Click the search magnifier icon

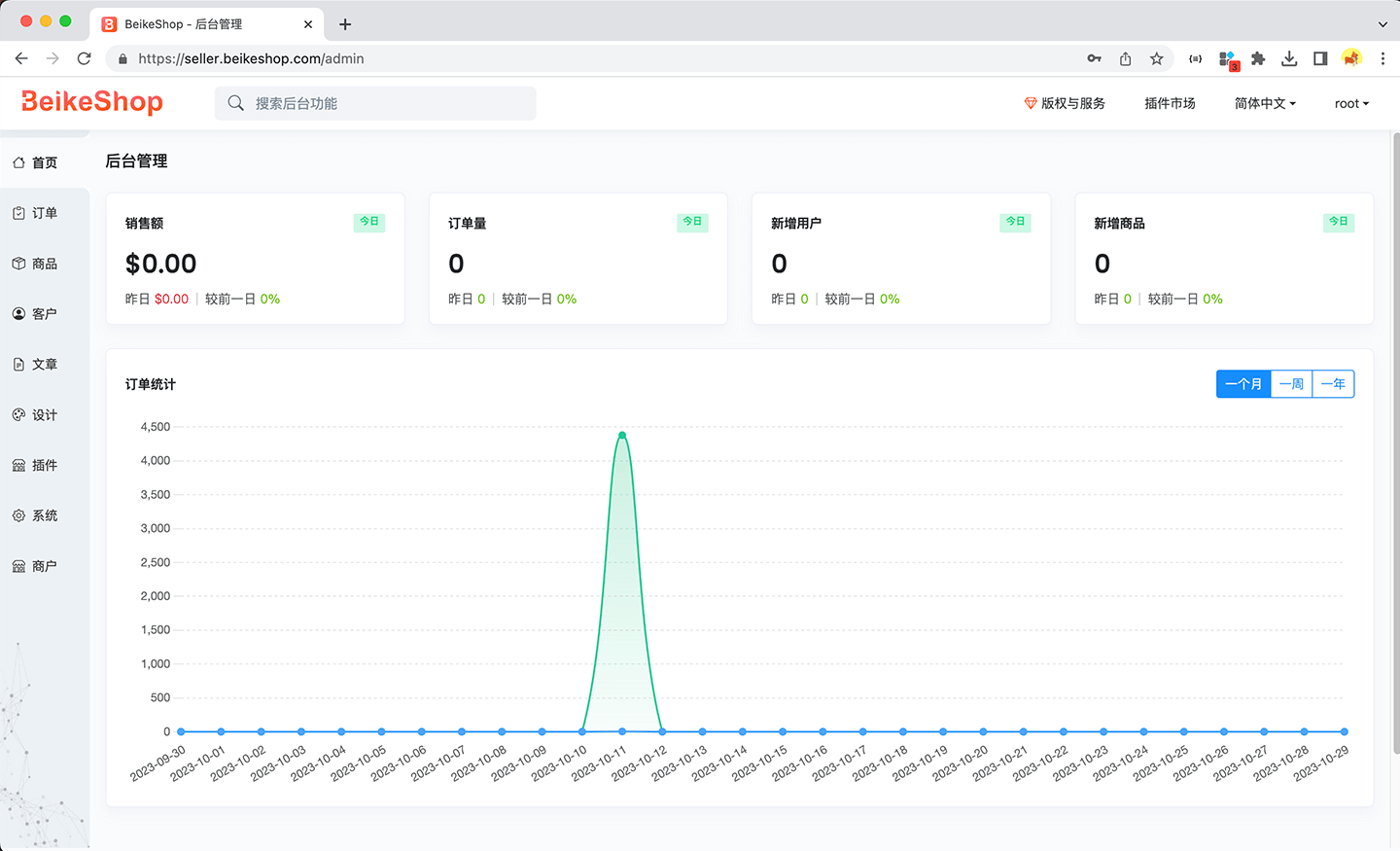pos(235,103)
